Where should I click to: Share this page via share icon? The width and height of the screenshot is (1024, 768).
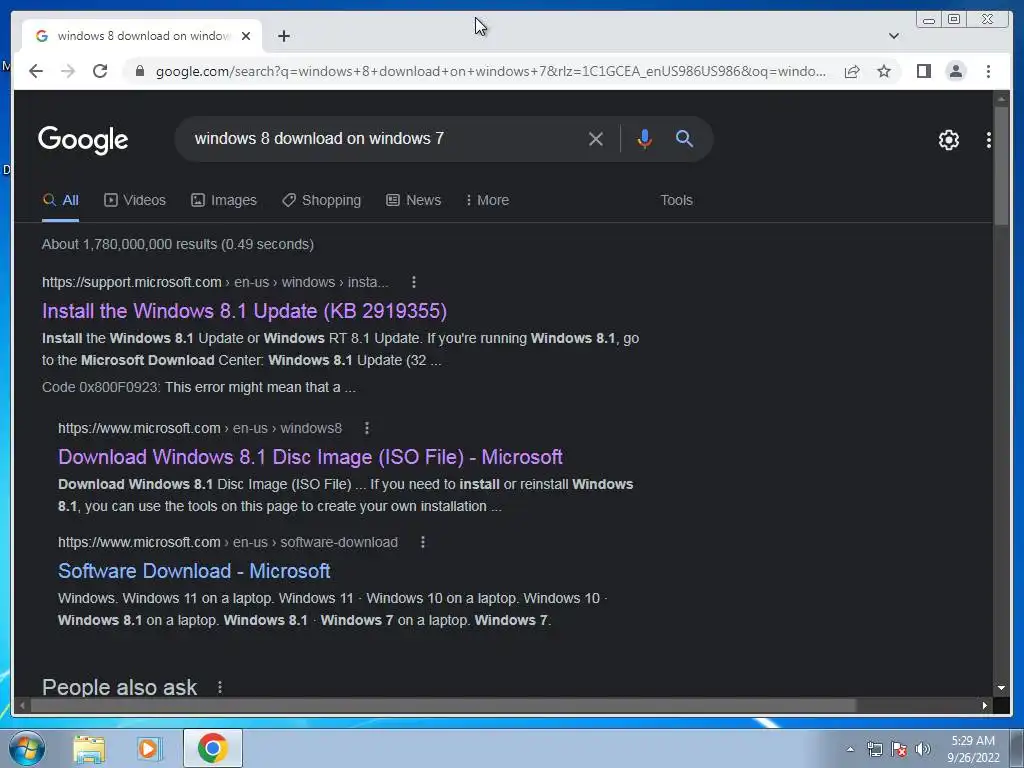[852, 71]
